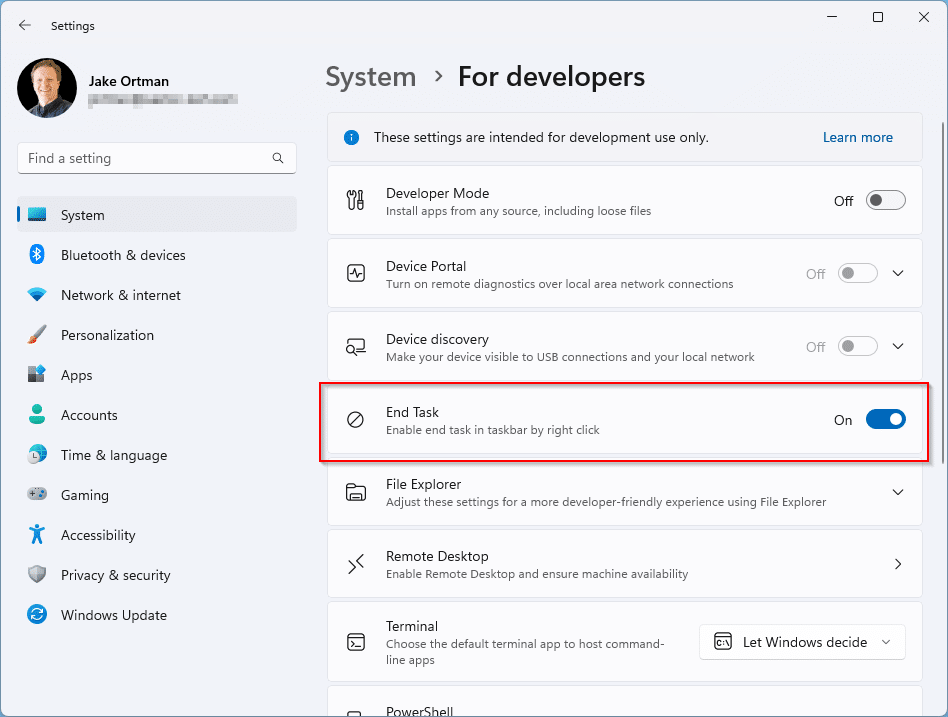Click the Network wifi icon in sidebar

pyautogui.click(x=37, y=295)
